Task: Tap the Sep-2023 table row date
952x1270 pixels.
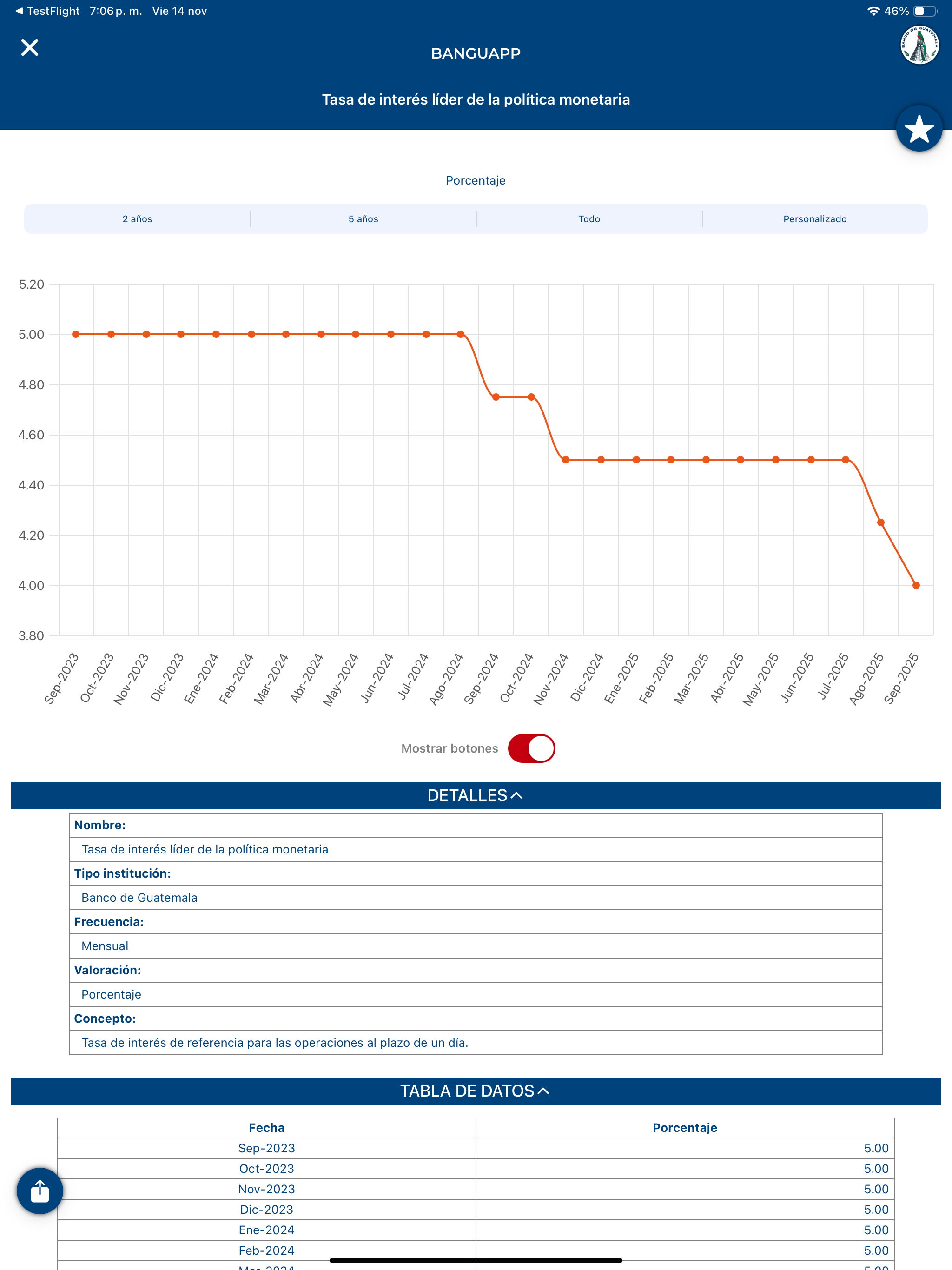Action: pyautogui.click(x=266, y=1148)
